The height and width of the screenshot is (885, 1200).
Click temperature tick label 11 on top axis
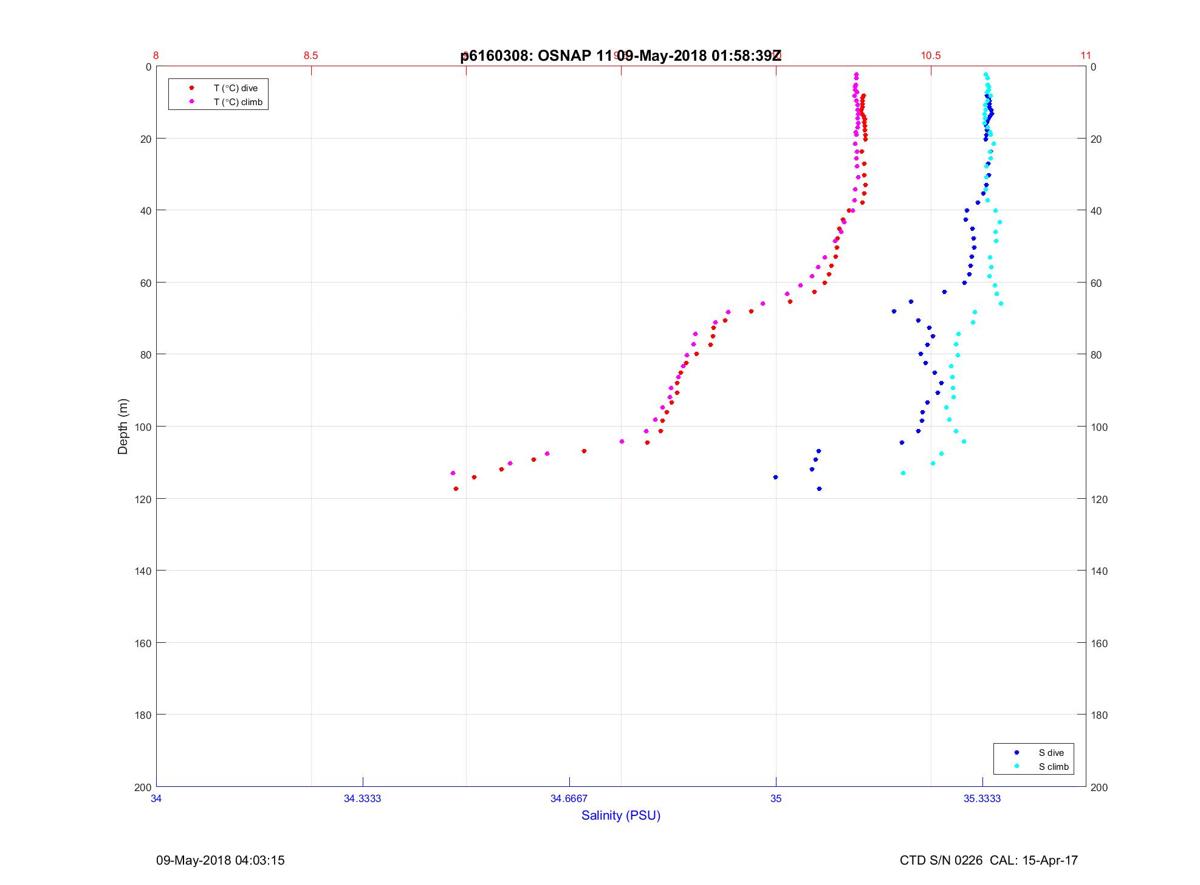[x=1086, y=56]
